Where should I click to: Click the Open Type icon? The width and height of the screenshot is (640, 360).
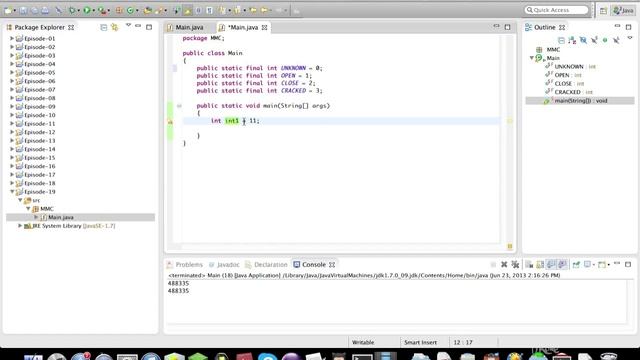coord(147,10)
